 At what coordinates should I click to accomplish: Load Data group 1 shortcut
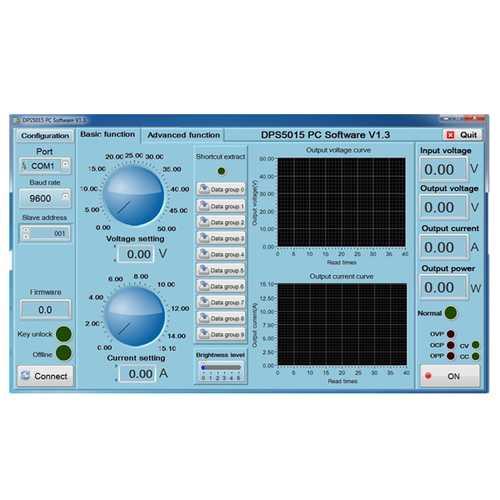[x=221, y=206]
